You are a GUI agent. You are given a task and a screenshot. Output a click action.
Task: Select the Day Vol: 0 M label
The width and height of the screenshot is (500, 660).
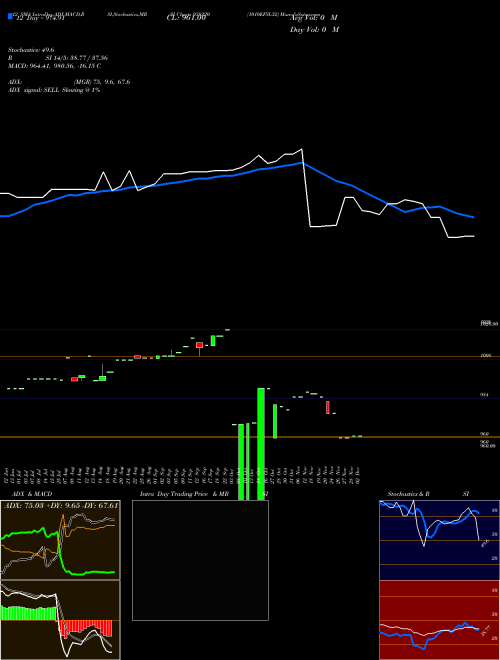(314, 30)
